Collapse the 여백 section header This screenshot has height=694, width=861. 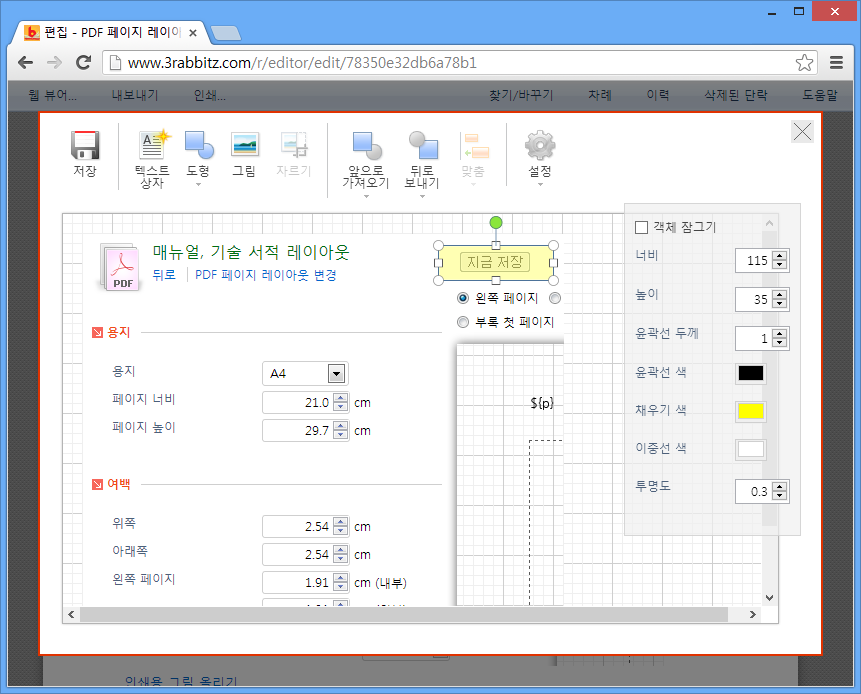[97, 486]
